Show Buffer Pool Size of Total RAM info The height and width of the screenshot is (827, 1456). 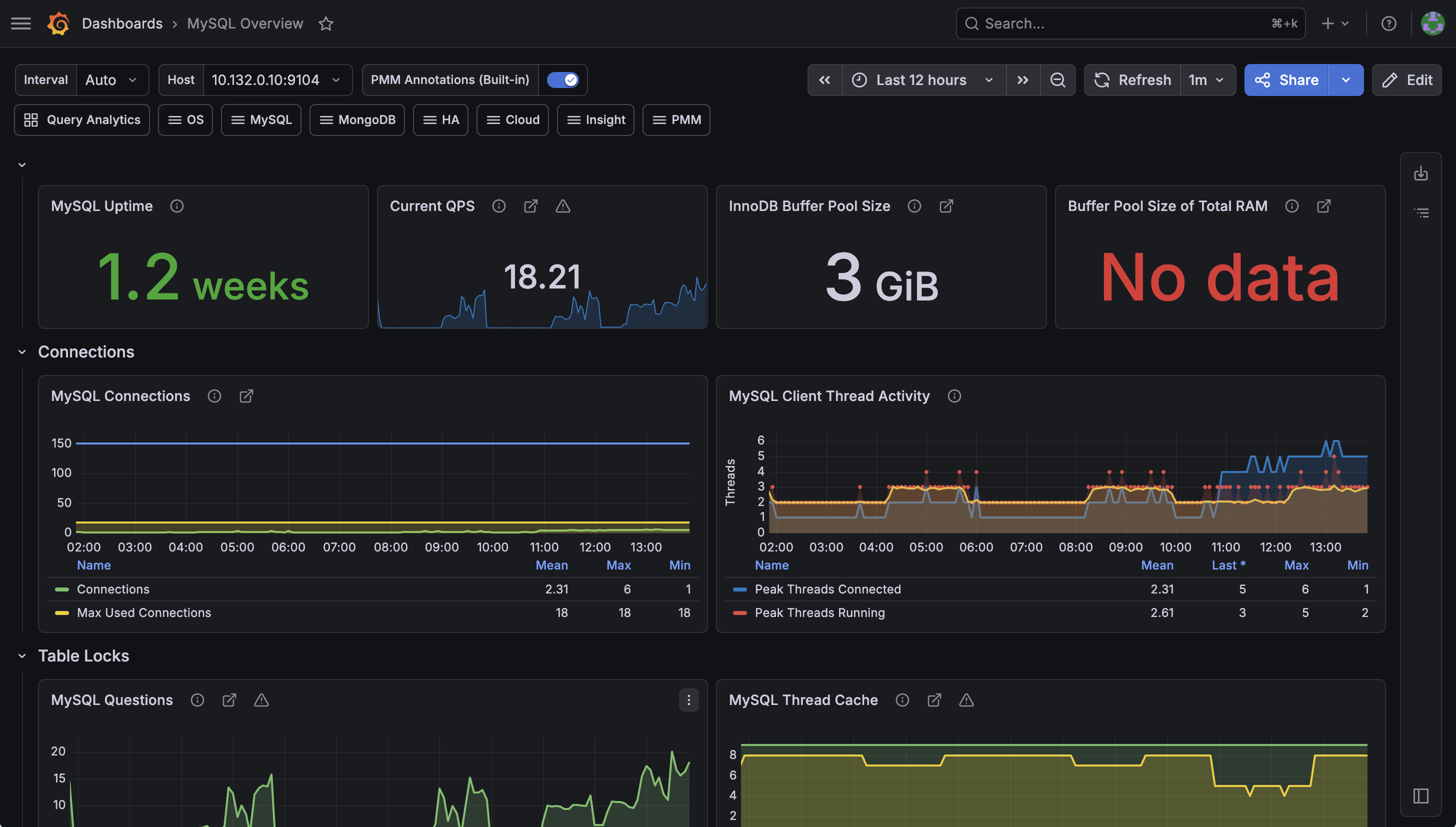tap(1291, 206)
